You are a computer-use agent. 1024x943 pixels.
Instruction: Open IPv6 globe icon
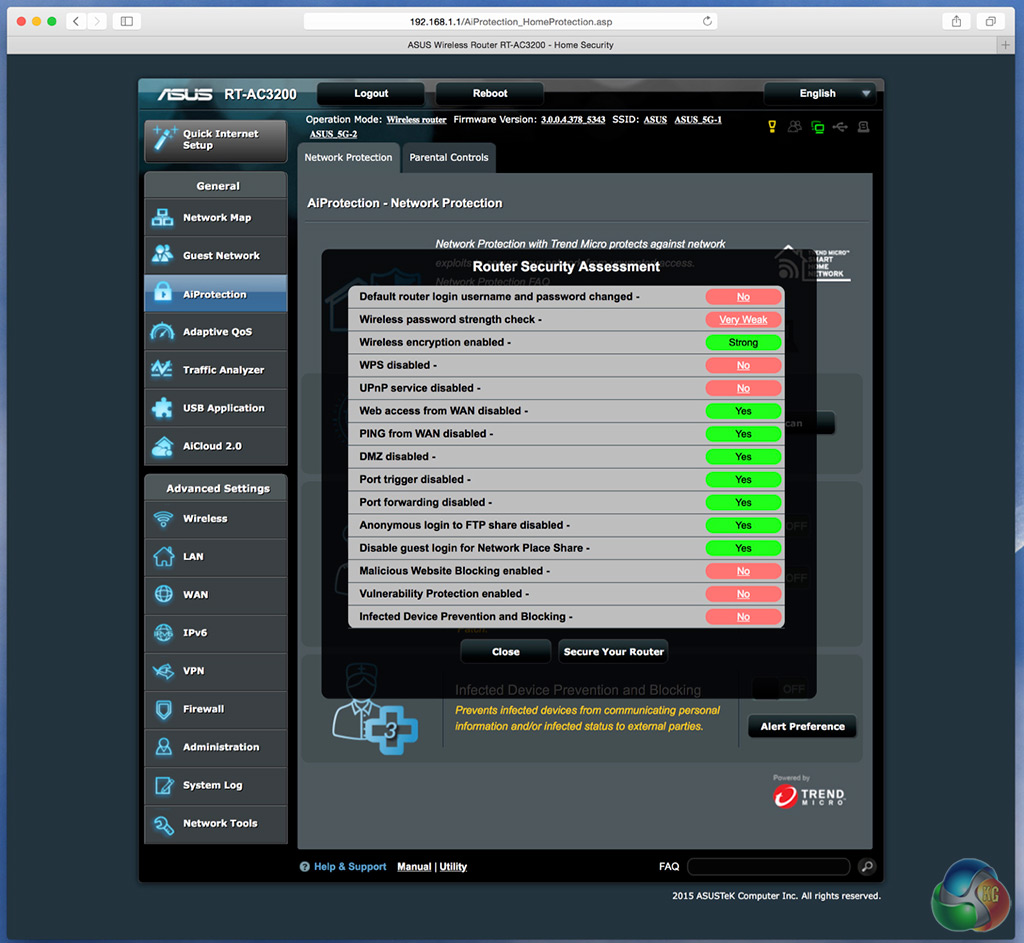click(163, 632)
